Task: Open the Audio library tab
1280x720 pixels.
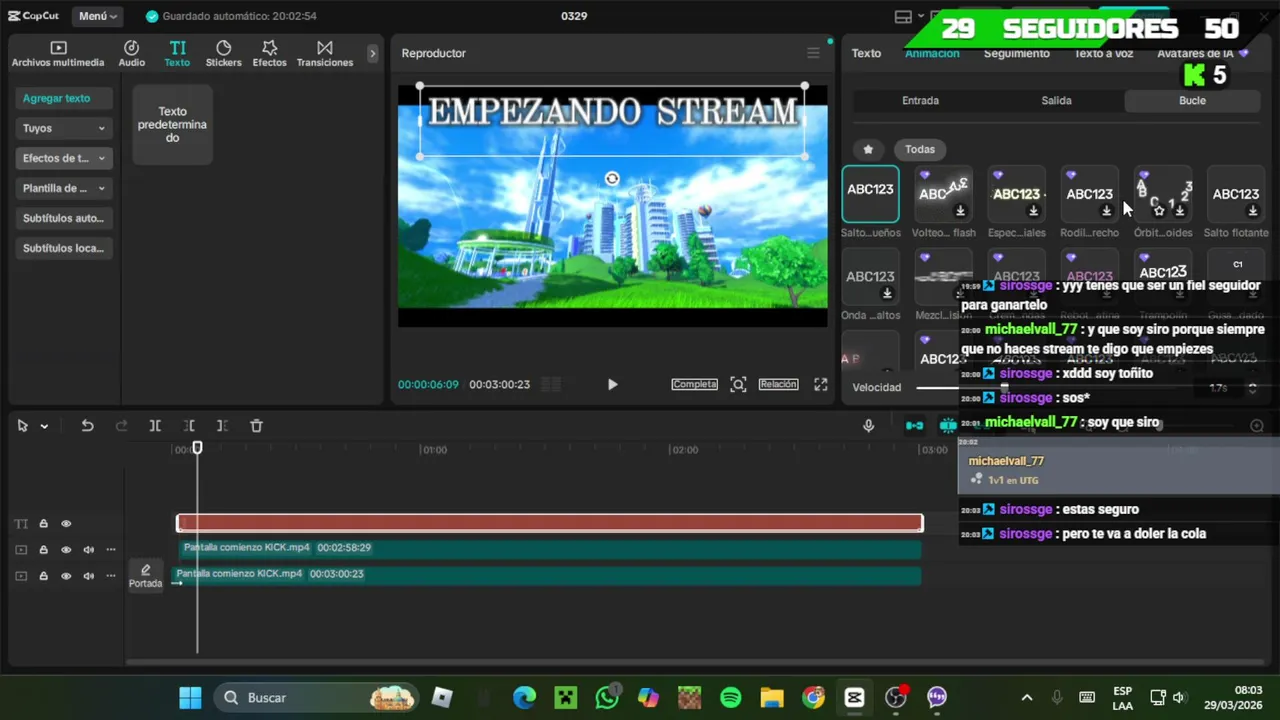Action: [x=132, y=54]
